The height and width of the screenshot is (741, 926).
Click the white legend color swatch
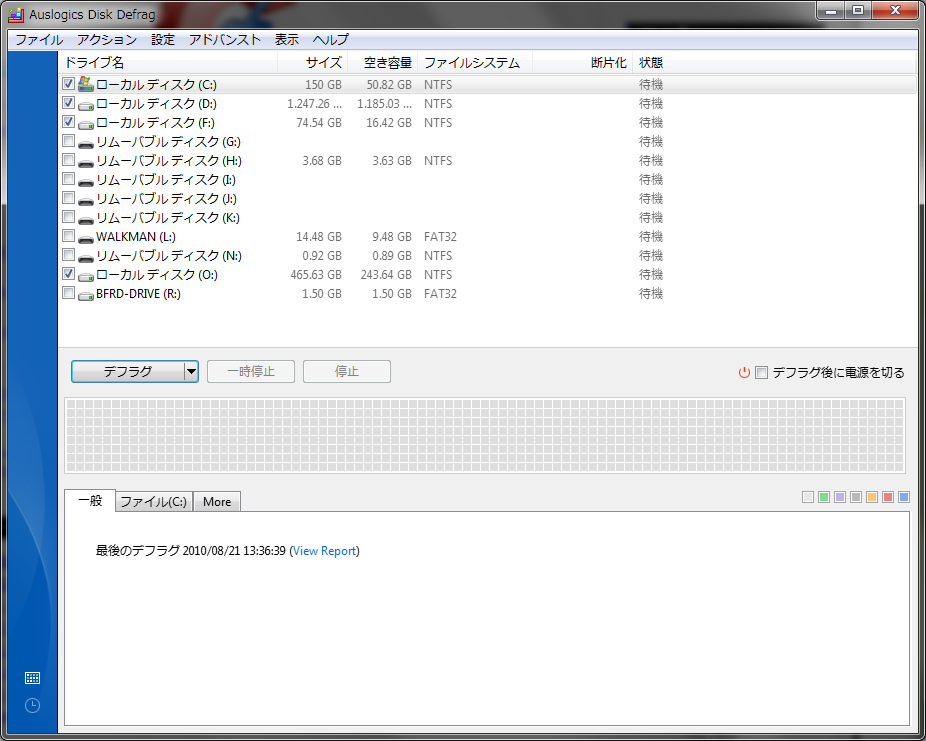pos(808,497)
